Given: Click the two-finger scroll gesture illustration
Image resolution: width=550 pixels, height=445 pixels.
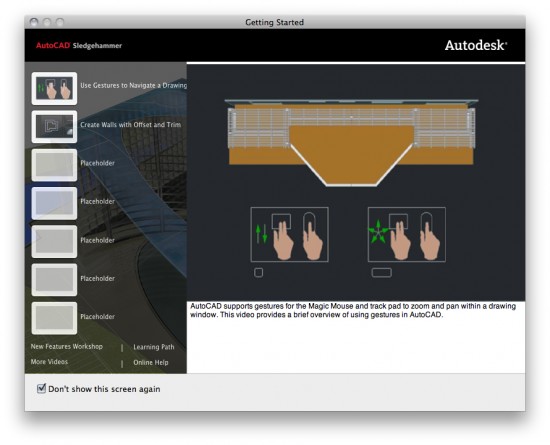Looking at the screenshot, I should coord(289,234).
